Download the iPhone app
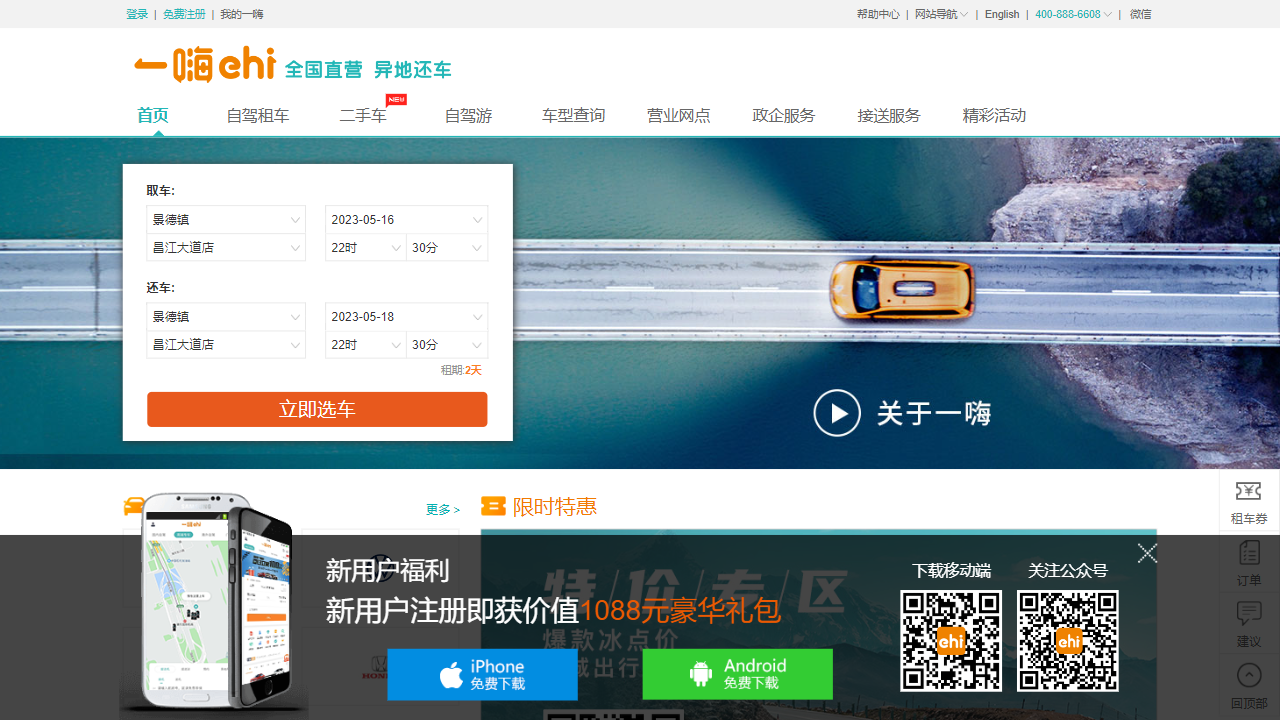 [x=482, y=675]
